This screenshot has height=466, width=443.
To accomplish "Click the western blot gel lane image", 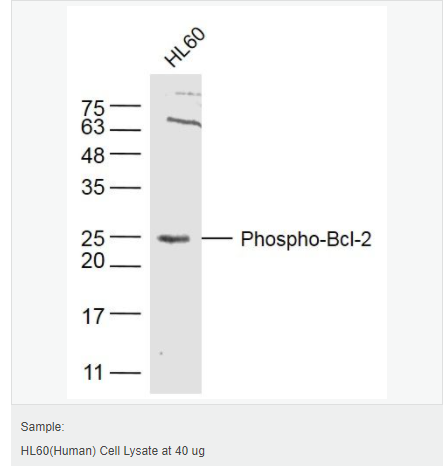I will pos(176,234).
